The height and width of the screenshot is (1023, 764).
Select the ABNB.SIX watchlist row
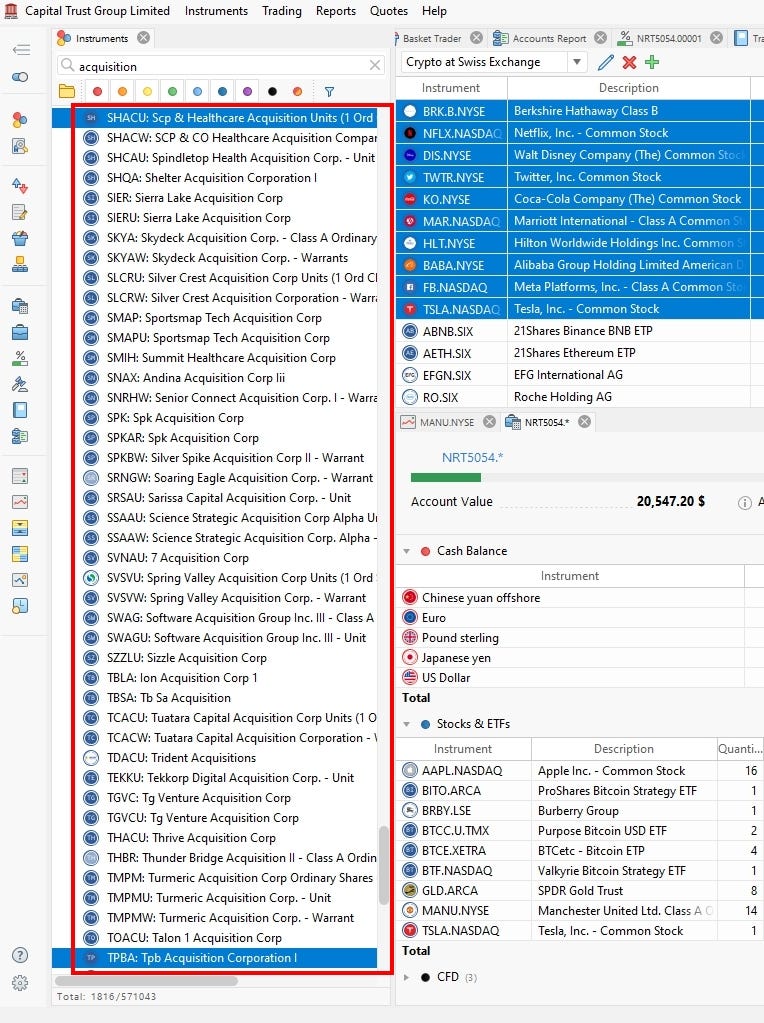click(579, 331)
